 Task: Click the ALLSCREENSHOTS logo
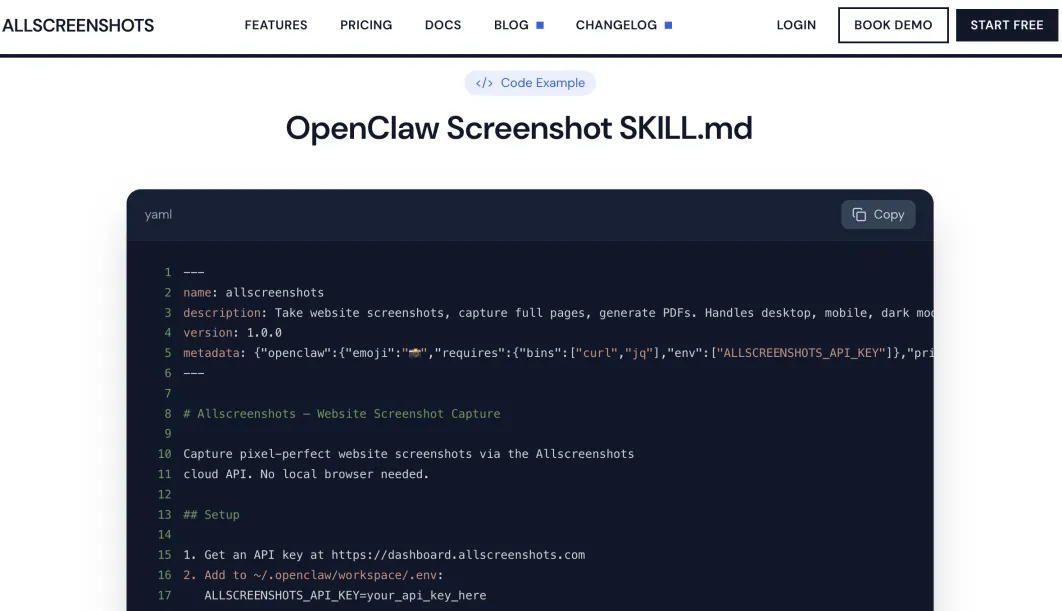[x=78, y=26]
